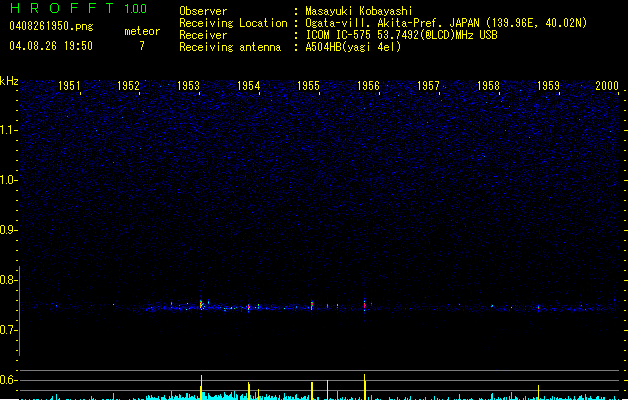This screenshot has height=400, width=629.
Task: Click the 1952 time axis label
Action: [128, 86]
